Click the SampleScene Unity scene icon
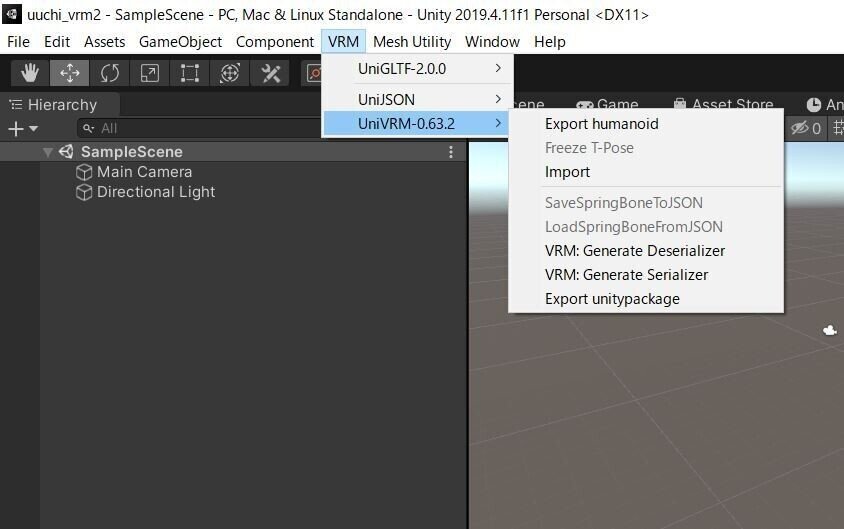Image resolution: width=844 pixels, height=529 pixels. [x=66, y=152]
